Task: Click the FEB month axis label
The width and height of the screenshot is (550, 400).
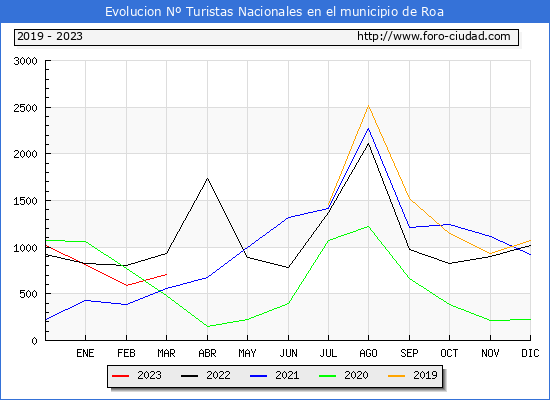Action: coord(126,353)
